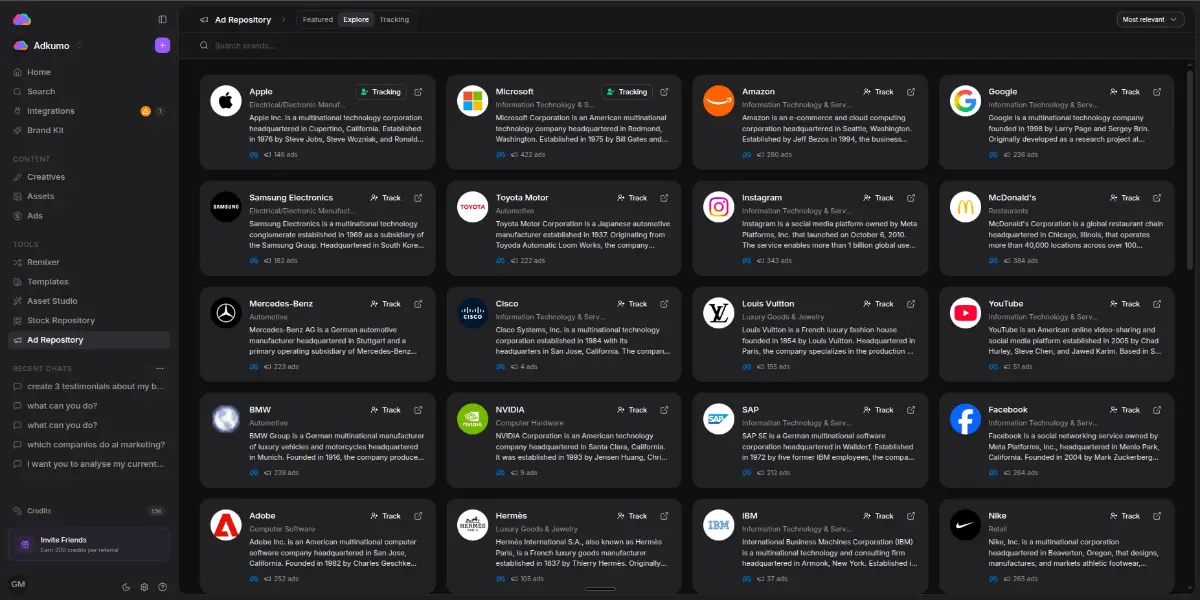The width and height of the screenshot is (1200, 600).
Task: Open settings gear icon
Action: point(144,587)
